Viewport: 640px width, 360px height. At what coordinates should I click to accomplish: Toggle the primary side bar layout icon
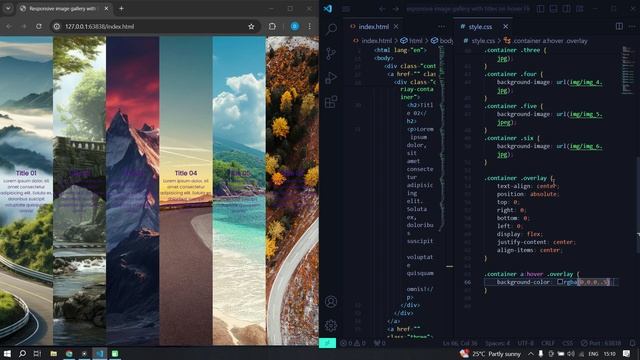click(540, 9)
